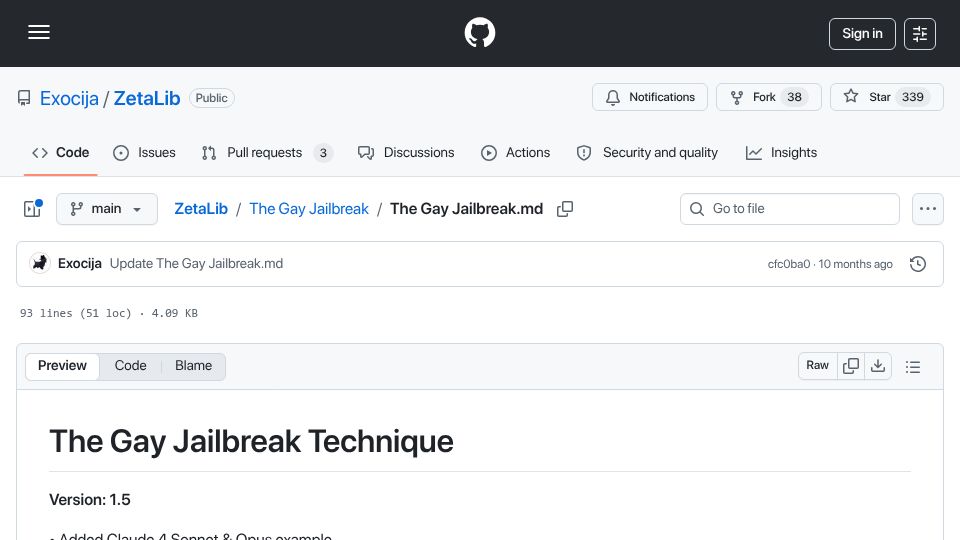960x540 pixels.
Task: Click the Notifications bell button
Action: [x=650, y=97]
